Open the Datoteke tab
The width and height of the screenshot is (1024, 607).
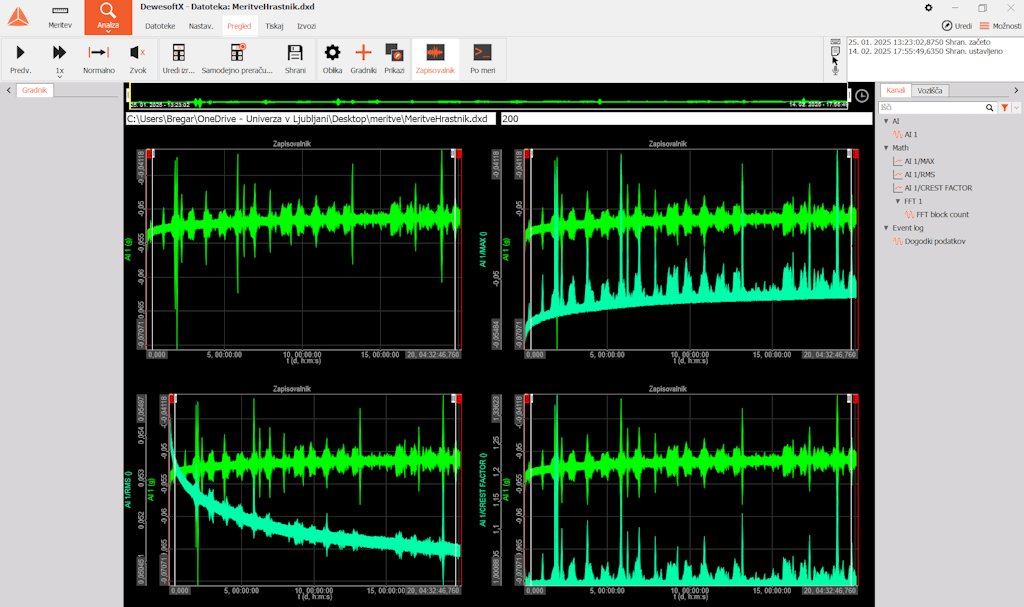[160, 26]
